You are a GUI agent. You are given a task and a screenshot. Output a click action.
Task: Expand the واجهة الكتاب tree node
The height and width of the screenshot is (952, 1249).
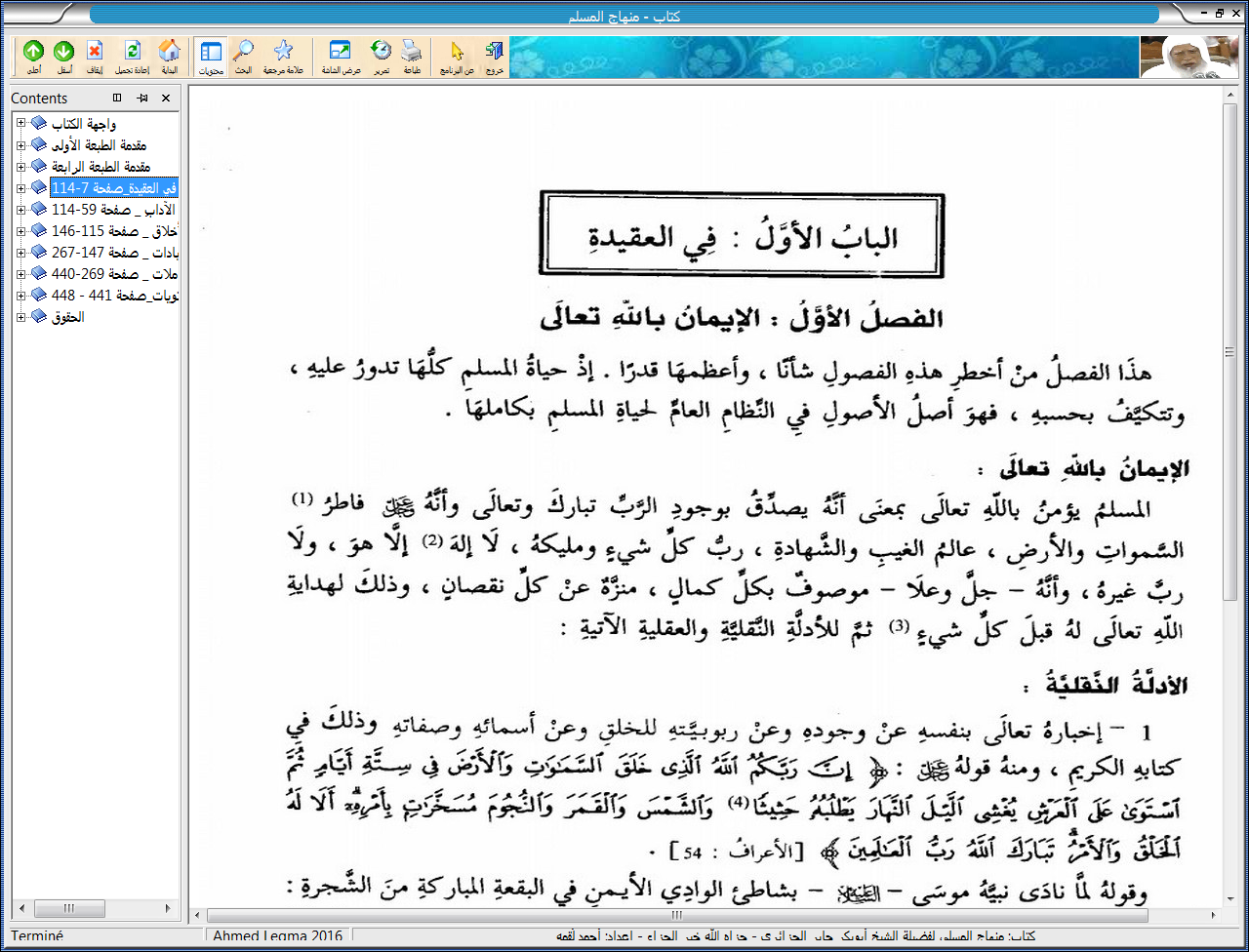[20, 122]
